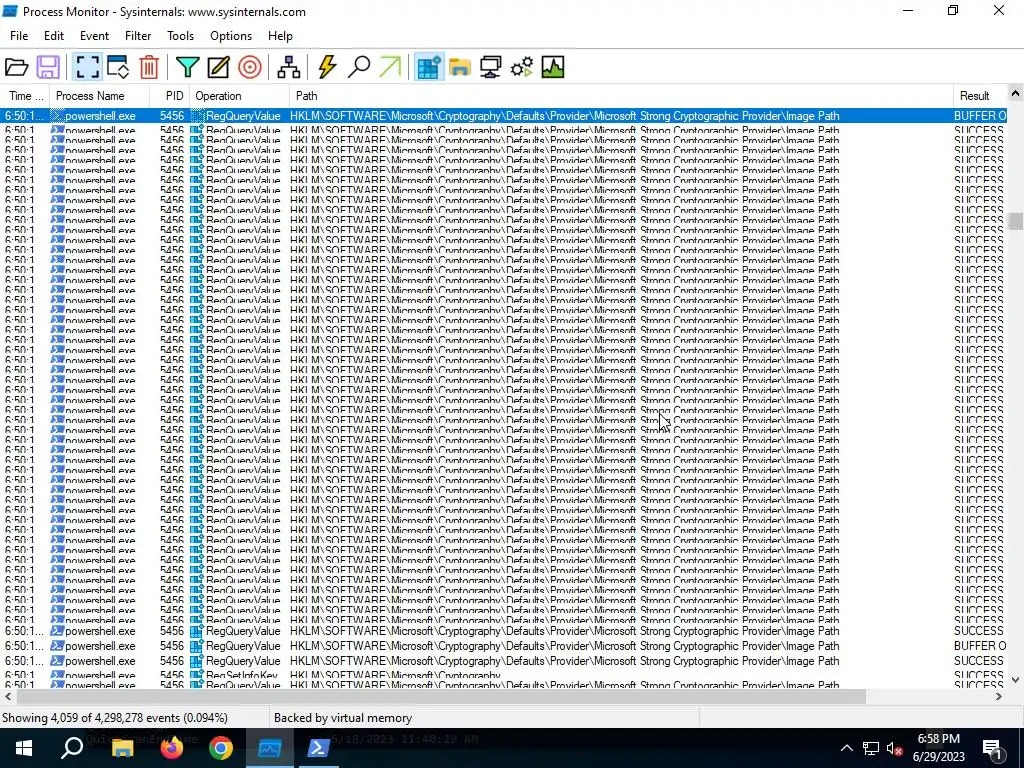
Task: Click PID 5456 in the highlighted row
Action: pos(172,116)
